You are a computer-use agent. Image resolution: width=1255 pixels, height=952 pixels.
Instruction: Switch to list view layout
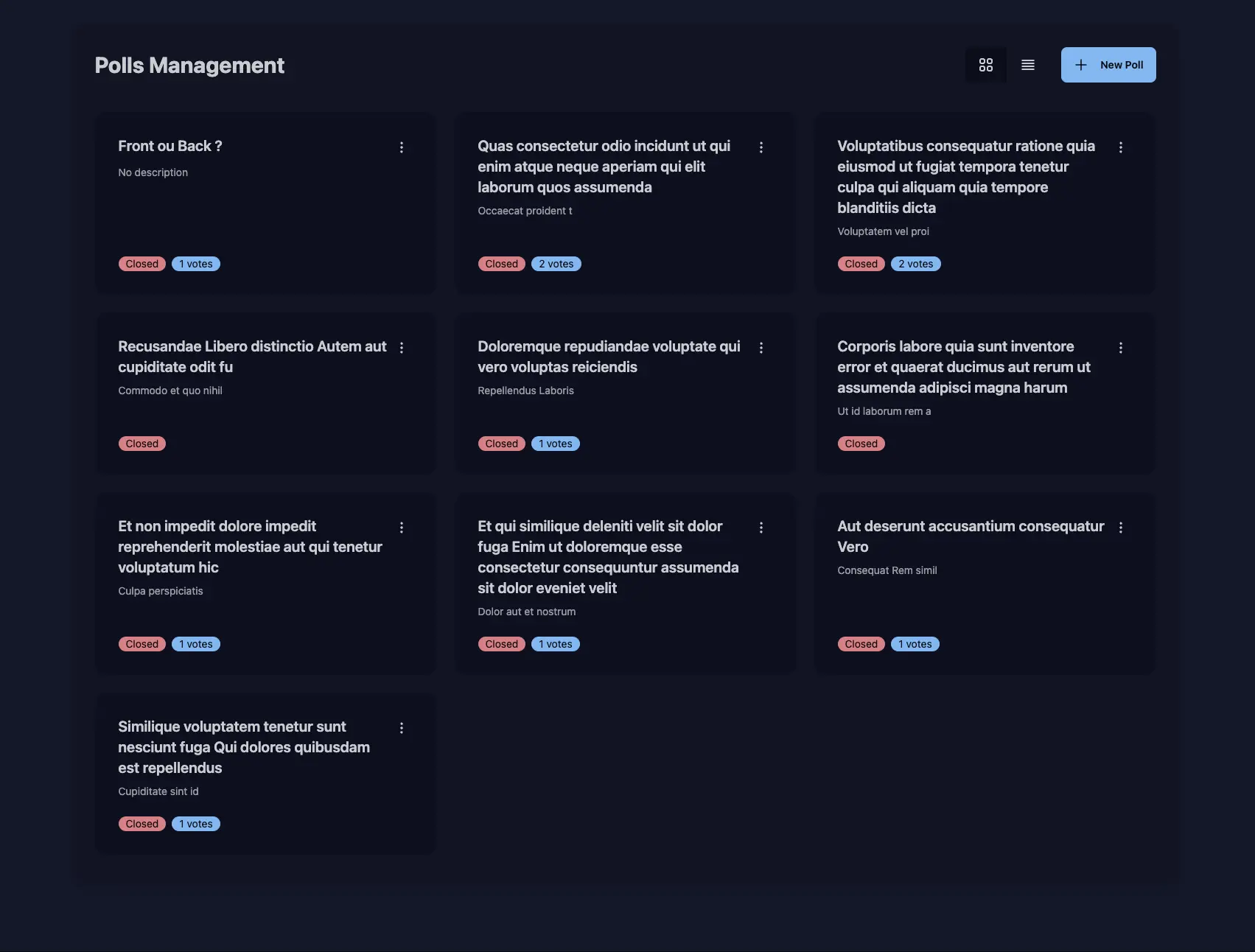coord(1027,65)
